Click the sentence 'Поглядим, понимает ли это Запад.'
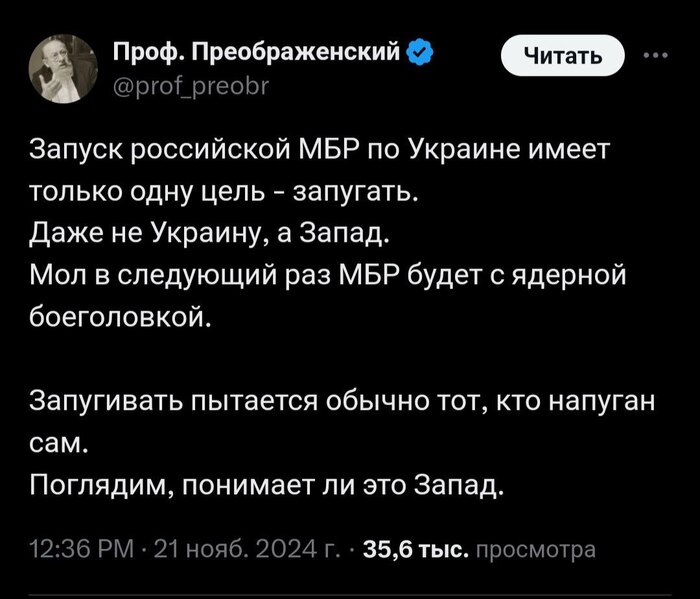The image size is (700, 599). (265, 486)
